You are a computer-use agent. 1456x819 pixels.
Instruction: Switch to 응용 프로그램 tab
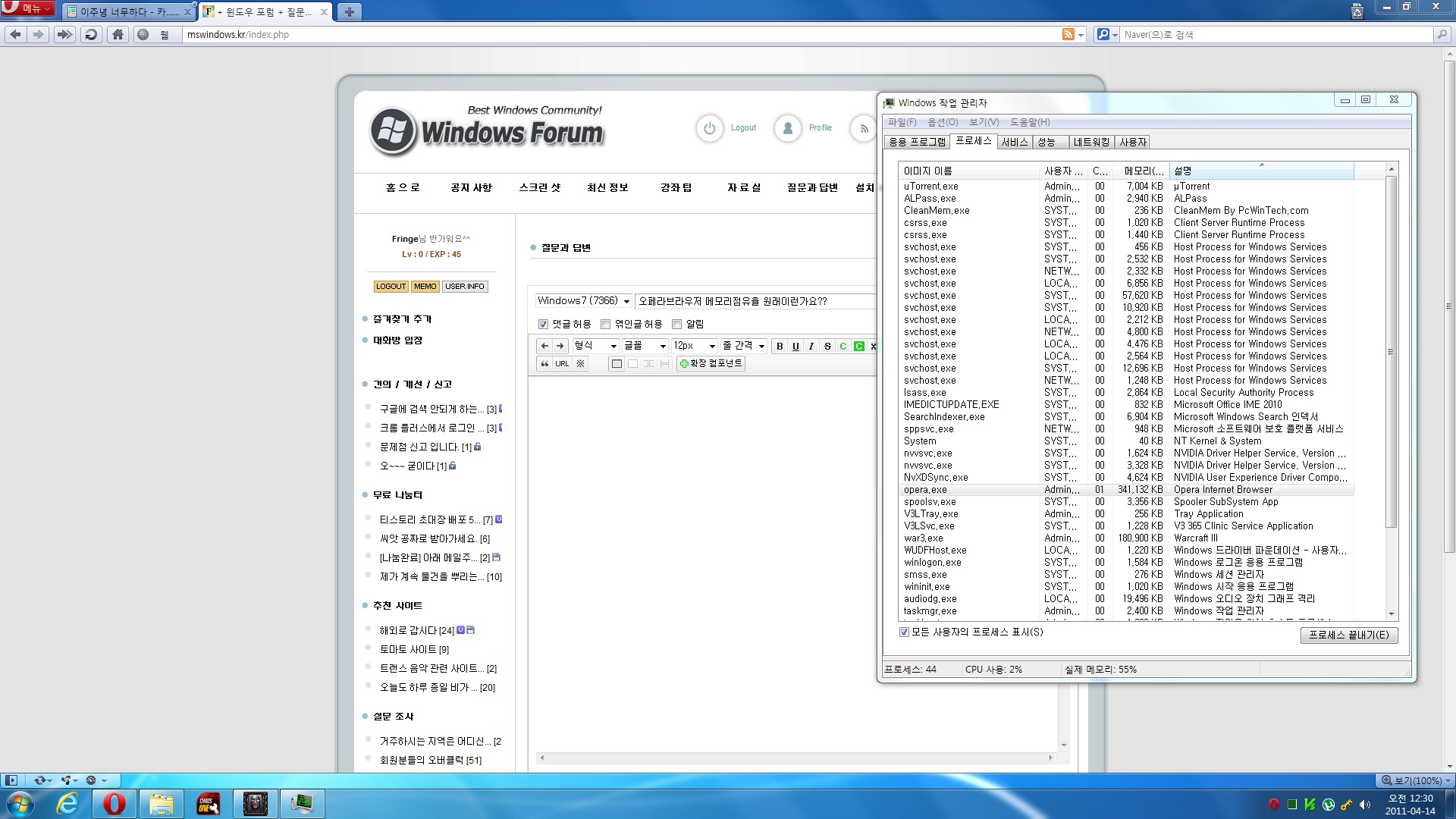(x=917, y=142)
